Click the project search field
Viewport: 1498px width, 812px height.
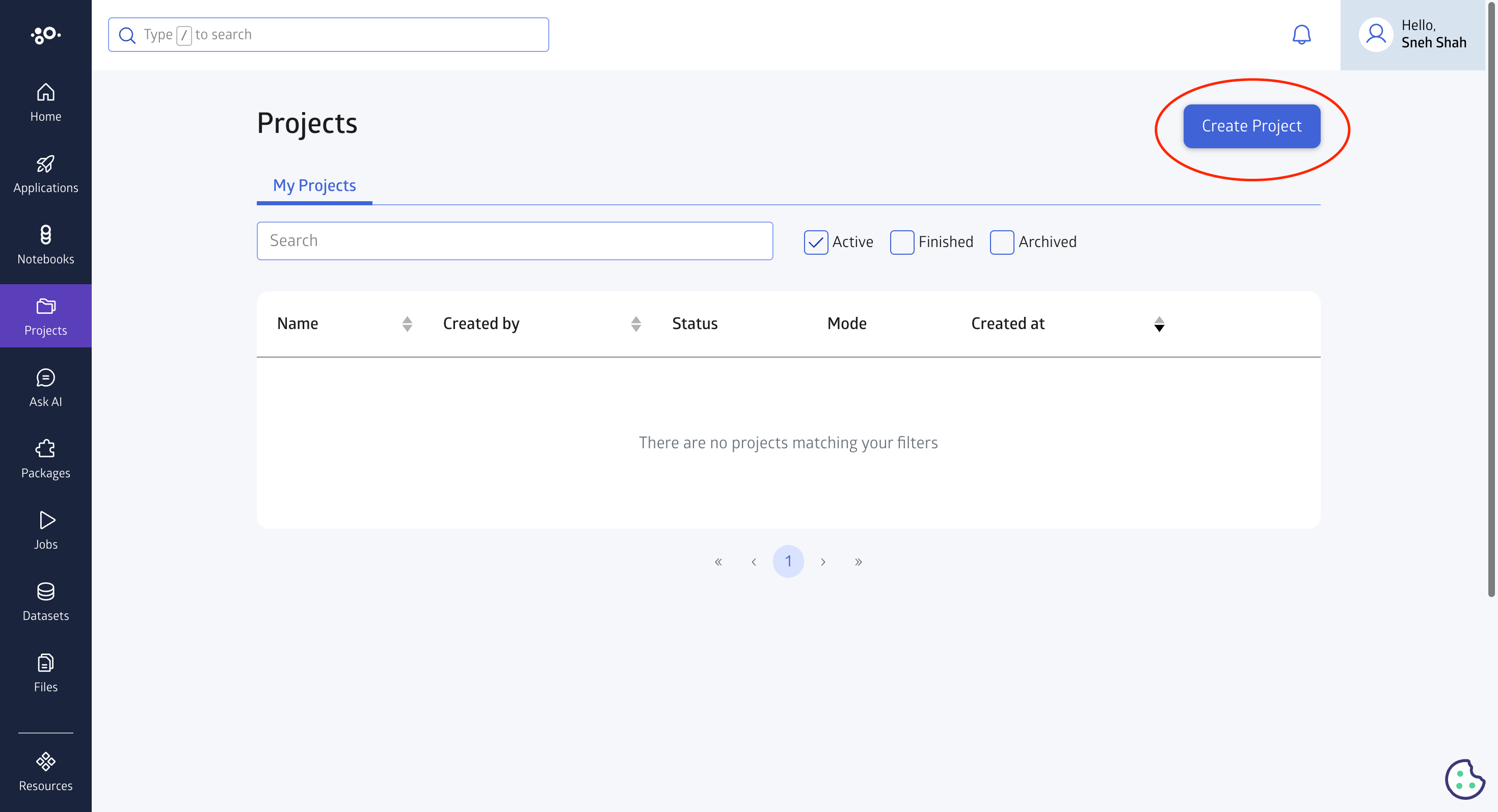tap(515, 240)
